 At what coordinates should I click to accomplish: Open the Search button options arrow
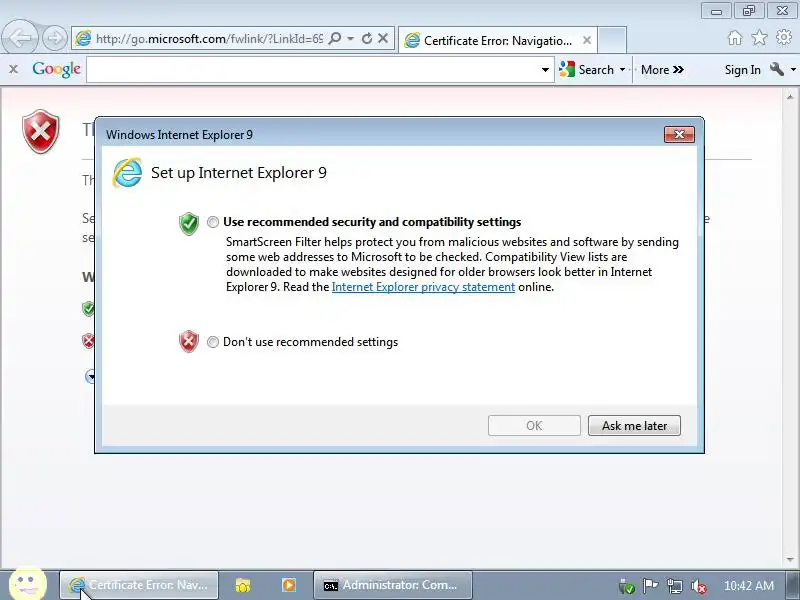[622, 70]
